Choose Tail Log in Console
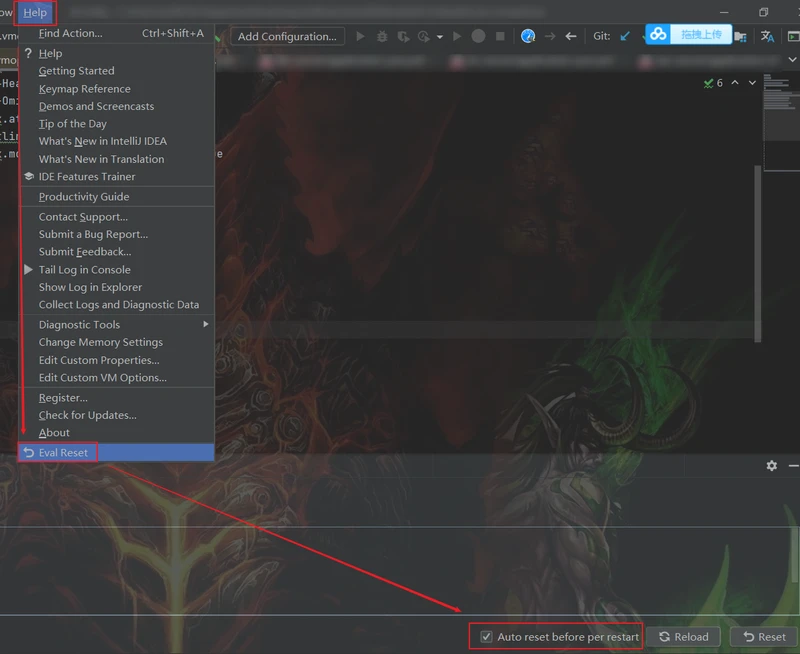This screenshot has width=800, height=654. tap(117, 269)
